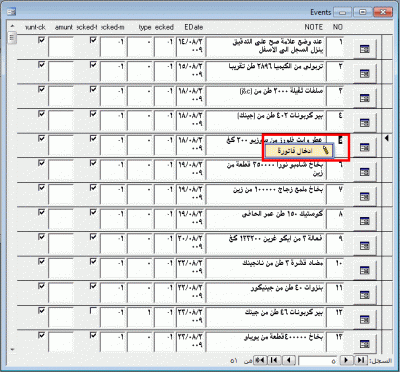Click the NOTE field of record 10
Image resolution: width=400 pixels, height=372 pixels.
pyautogui.click(x=265, y=268)
